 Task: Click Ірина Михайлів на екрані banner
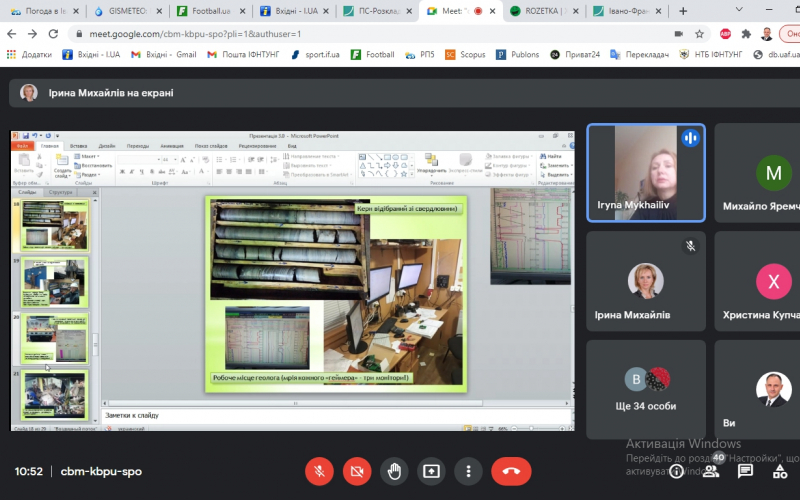pos(405,93)
